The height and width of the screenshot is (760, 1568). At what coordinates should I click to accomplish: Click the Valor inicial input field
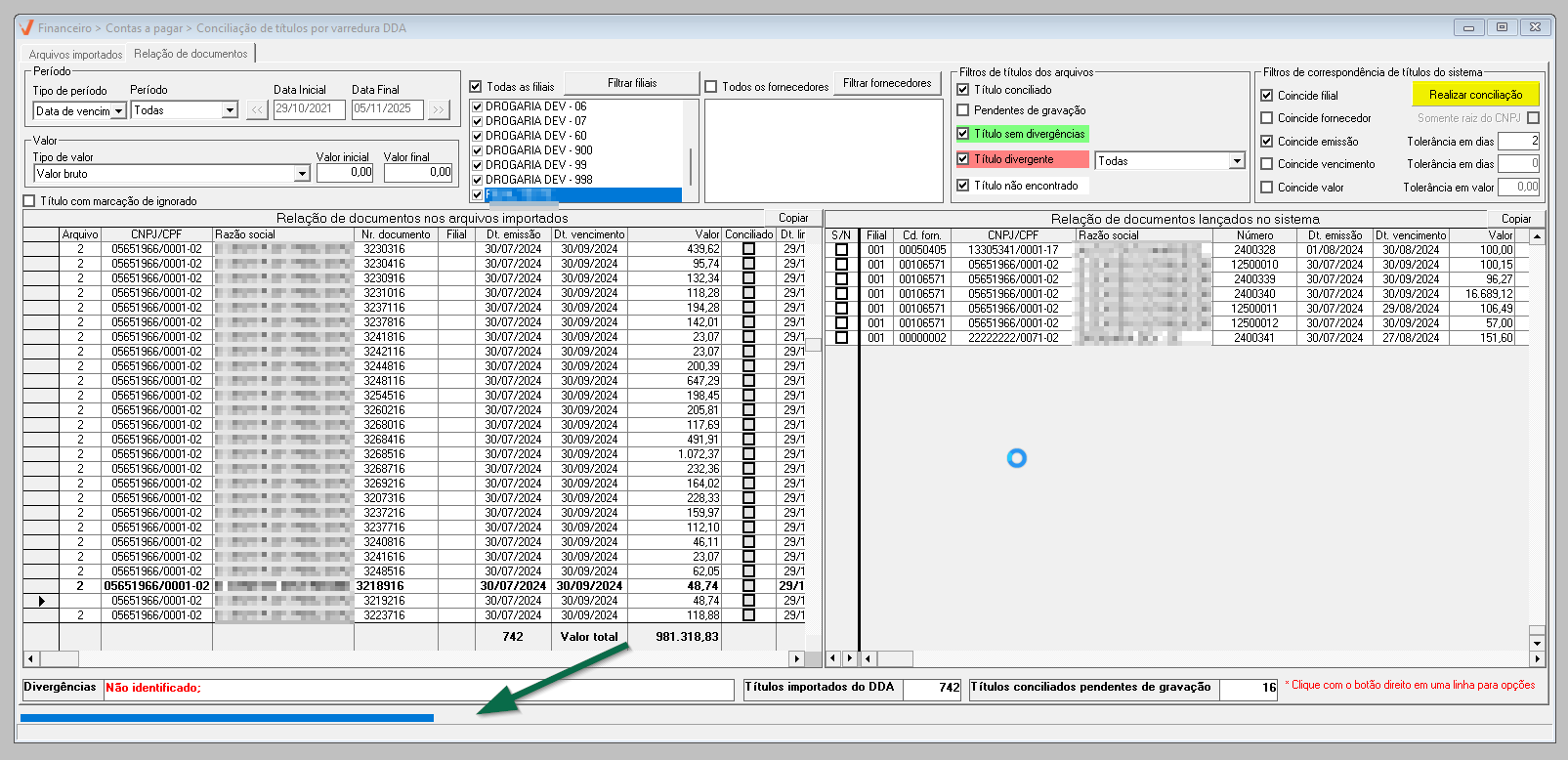[x=345, y=172]
